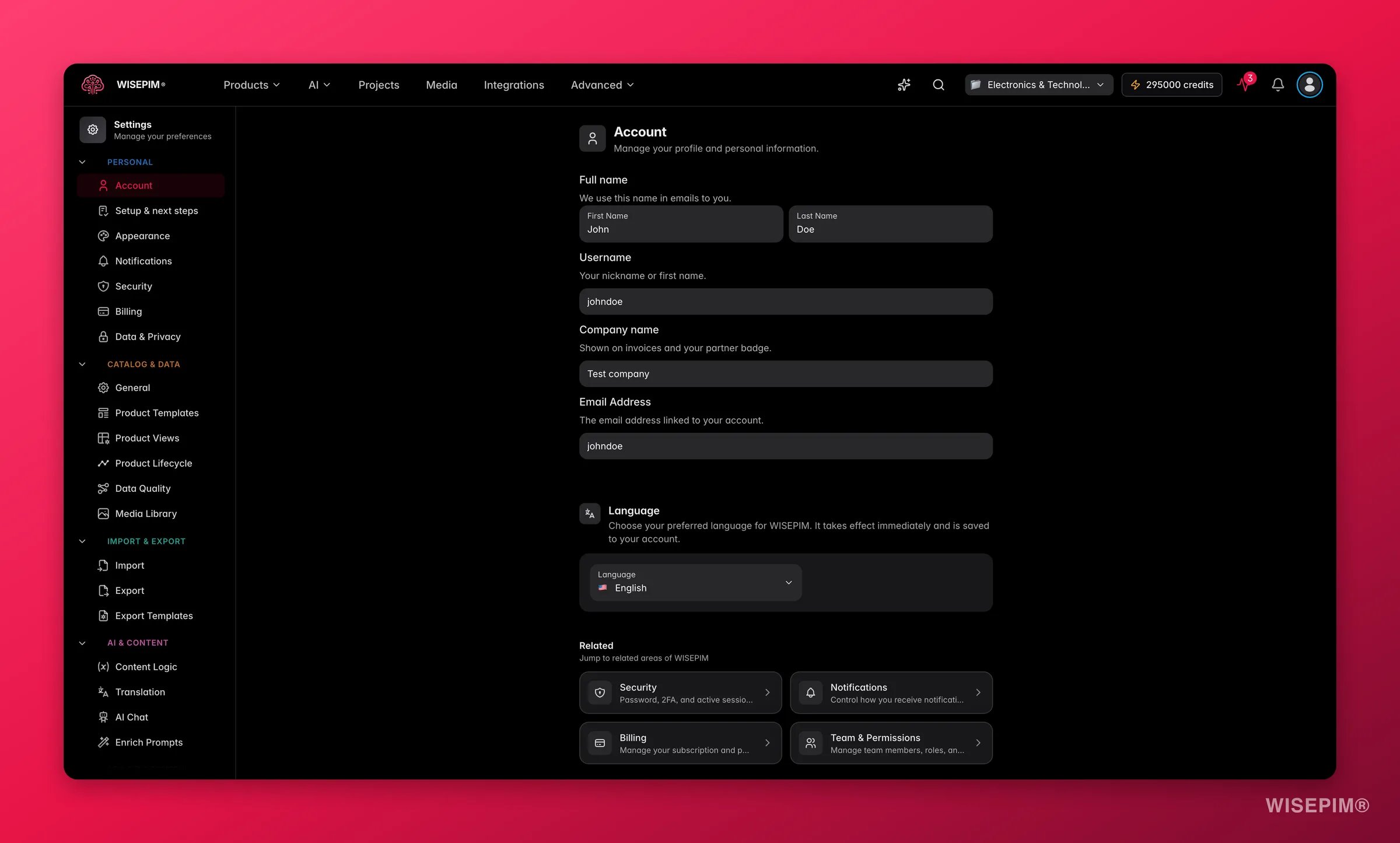Click the 295000 credits button
The image size is (1400, 843).
pyautogui.click(x=1171, y=85)
